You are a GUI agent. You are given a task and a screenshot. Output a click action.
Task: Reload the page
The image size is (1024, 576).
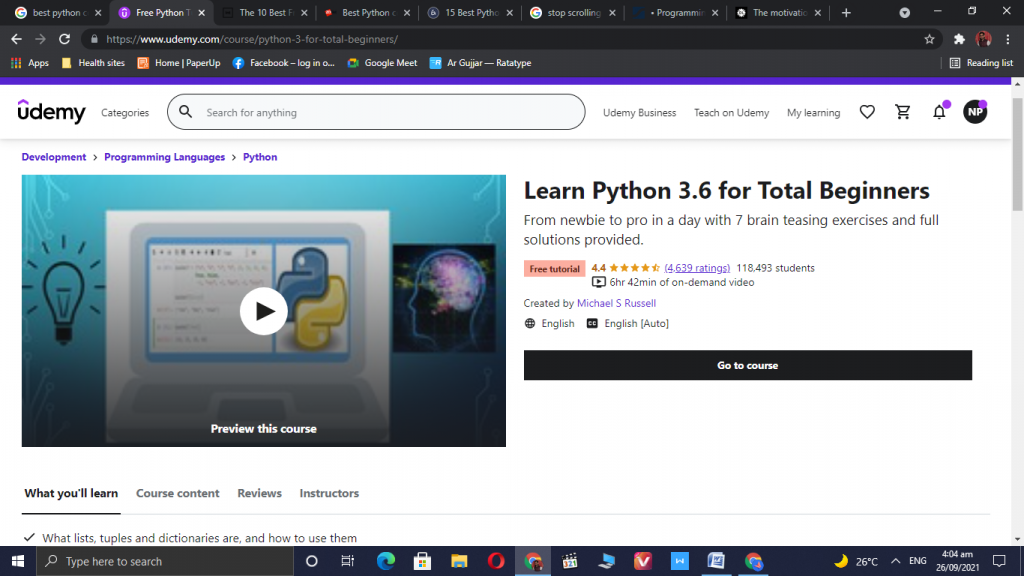[x=64, y=39]
